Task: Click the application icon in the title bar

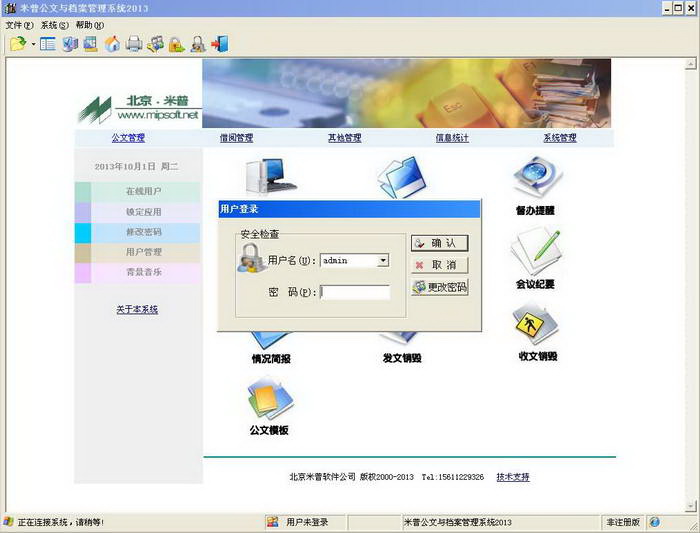Action: (x=10, y=8)
